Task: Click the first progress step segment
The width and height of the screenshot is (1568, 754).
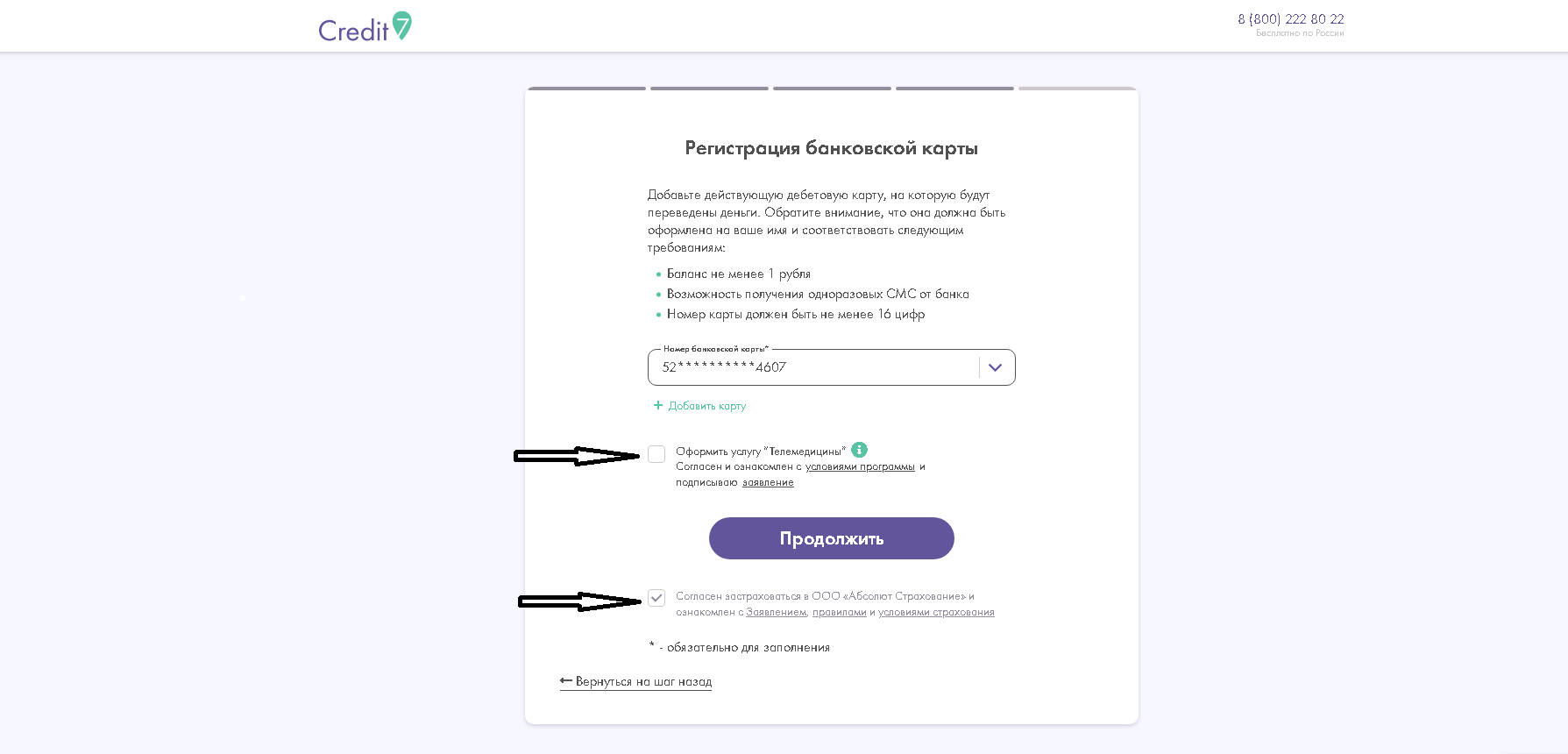Action: 586,89
